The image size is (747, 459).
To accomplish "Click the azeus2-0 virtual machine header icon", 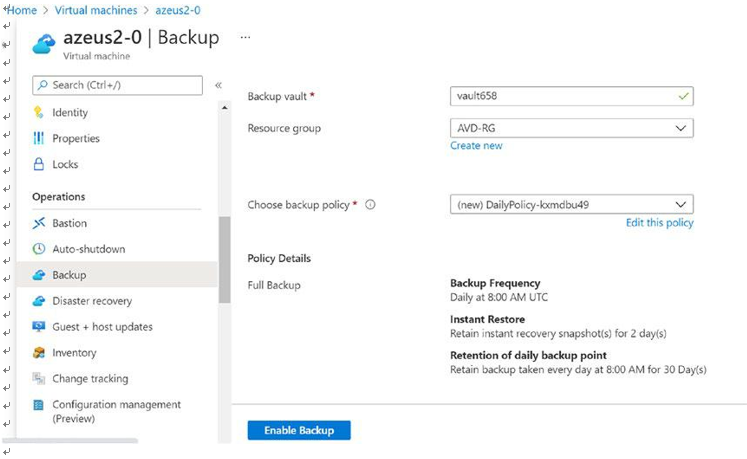I will tap(44, 44).
